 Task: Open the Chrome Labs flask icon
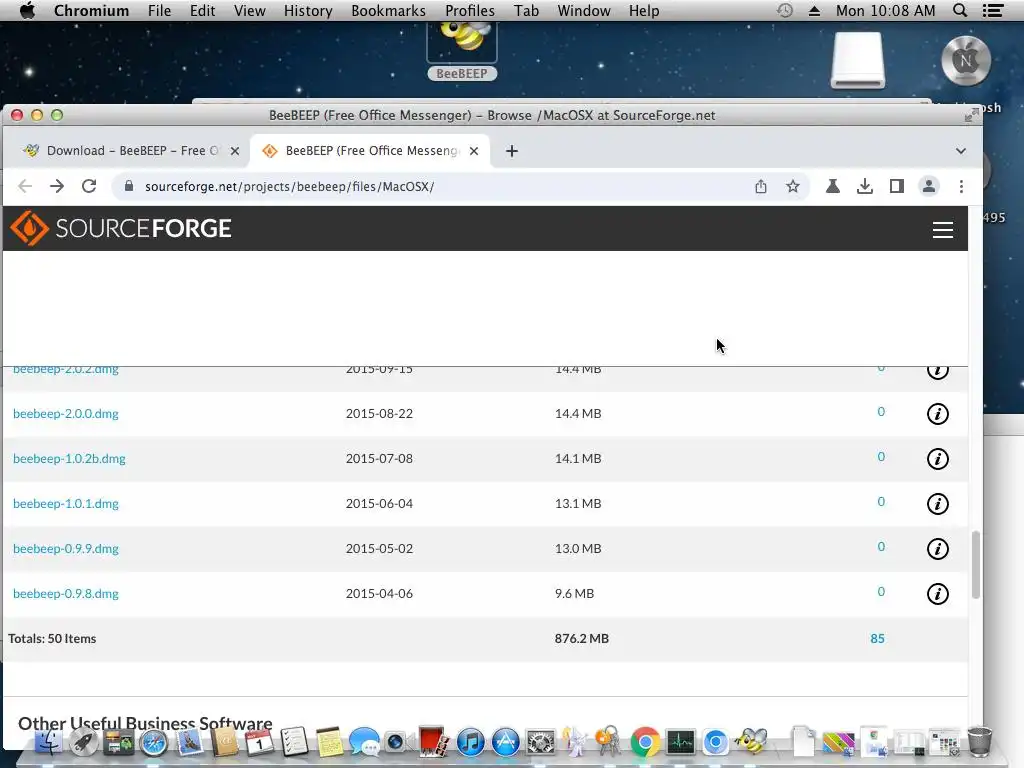click(832, 186)
